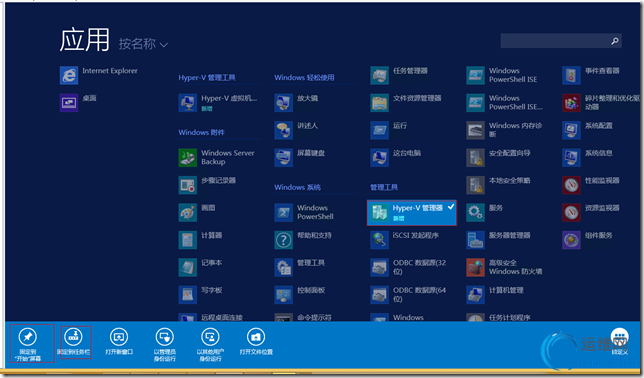Screen dimensions: 644x378
Task: Open 服务 (Services) with gear icon
Action: point(485,213)
